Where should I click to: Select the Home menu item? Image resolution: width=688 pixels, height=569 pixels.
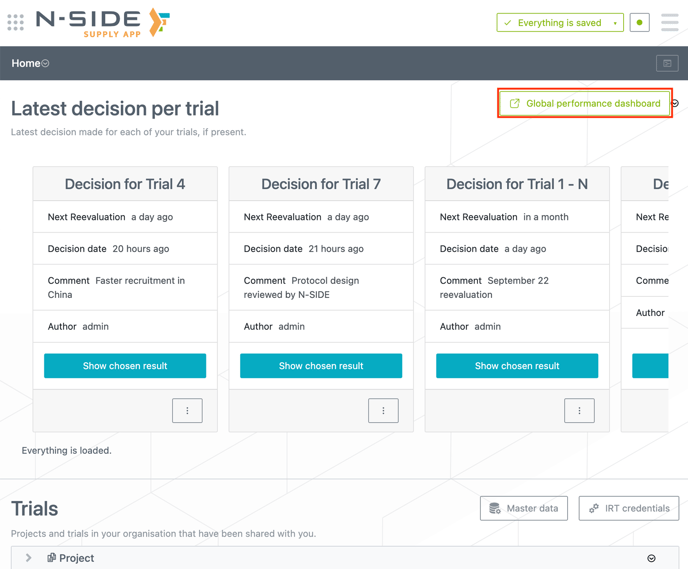[25, 63]
